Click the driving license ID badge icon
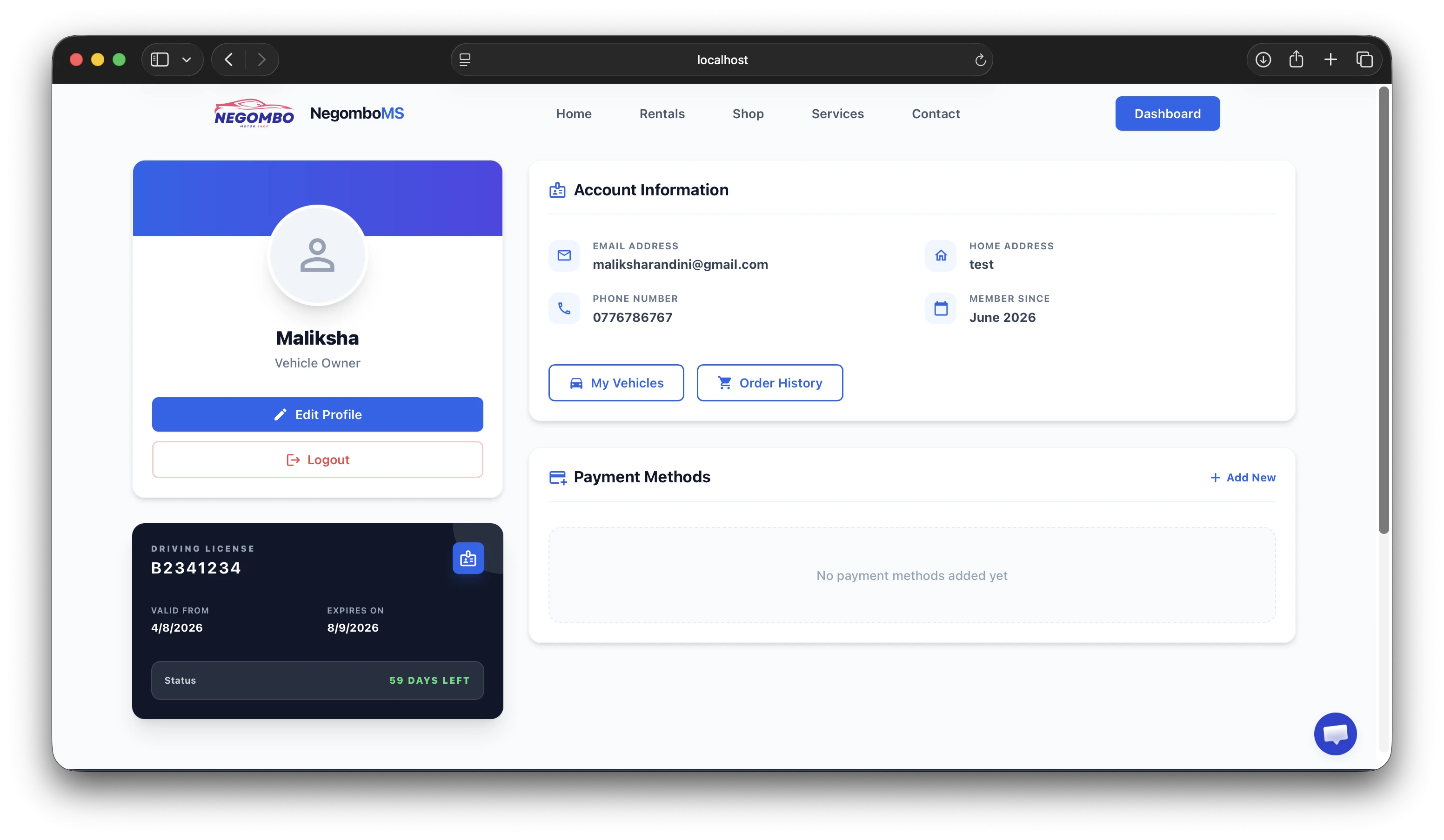This screenshot has width=1444, height=840. (468, 558)
